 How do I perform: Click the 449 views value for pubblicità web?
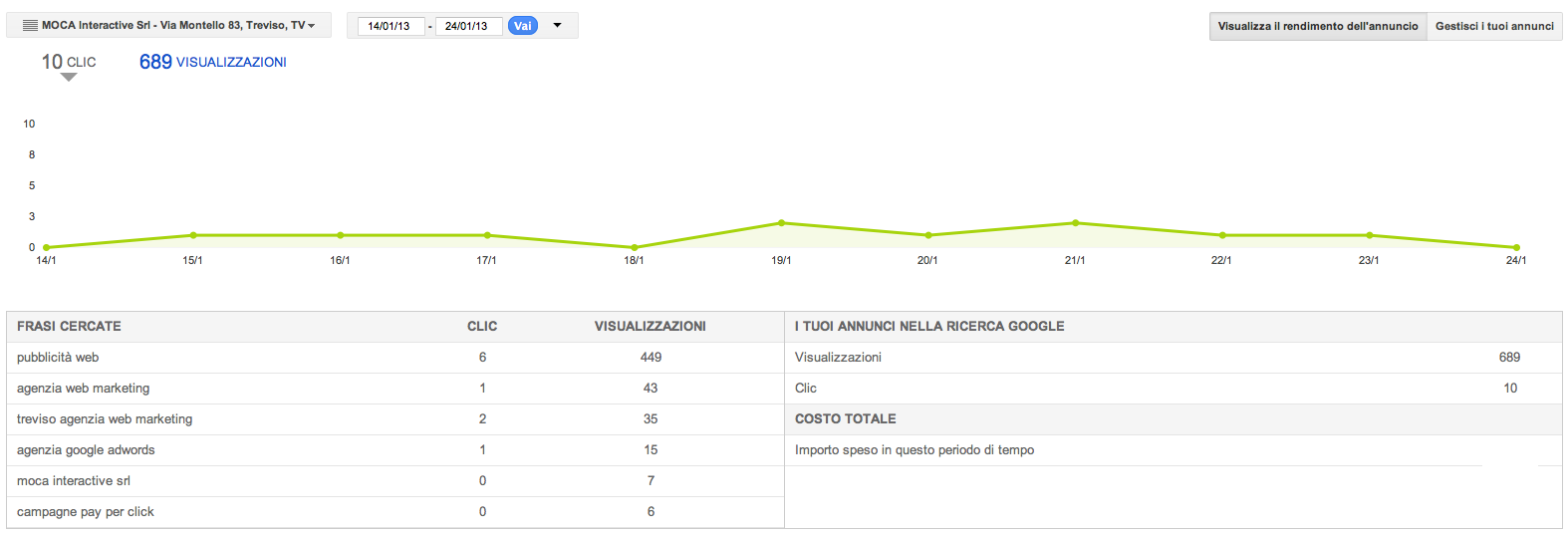pos(652,358)
